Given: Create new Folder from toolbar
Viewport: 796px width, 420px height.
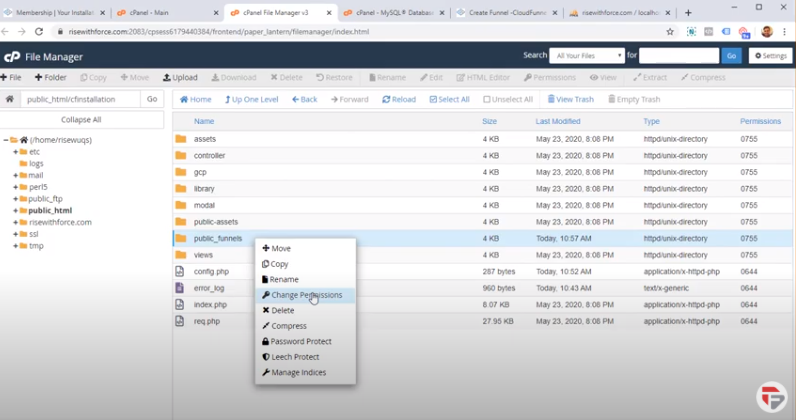Looking at the screenshot, I should [x=50, y=77].
